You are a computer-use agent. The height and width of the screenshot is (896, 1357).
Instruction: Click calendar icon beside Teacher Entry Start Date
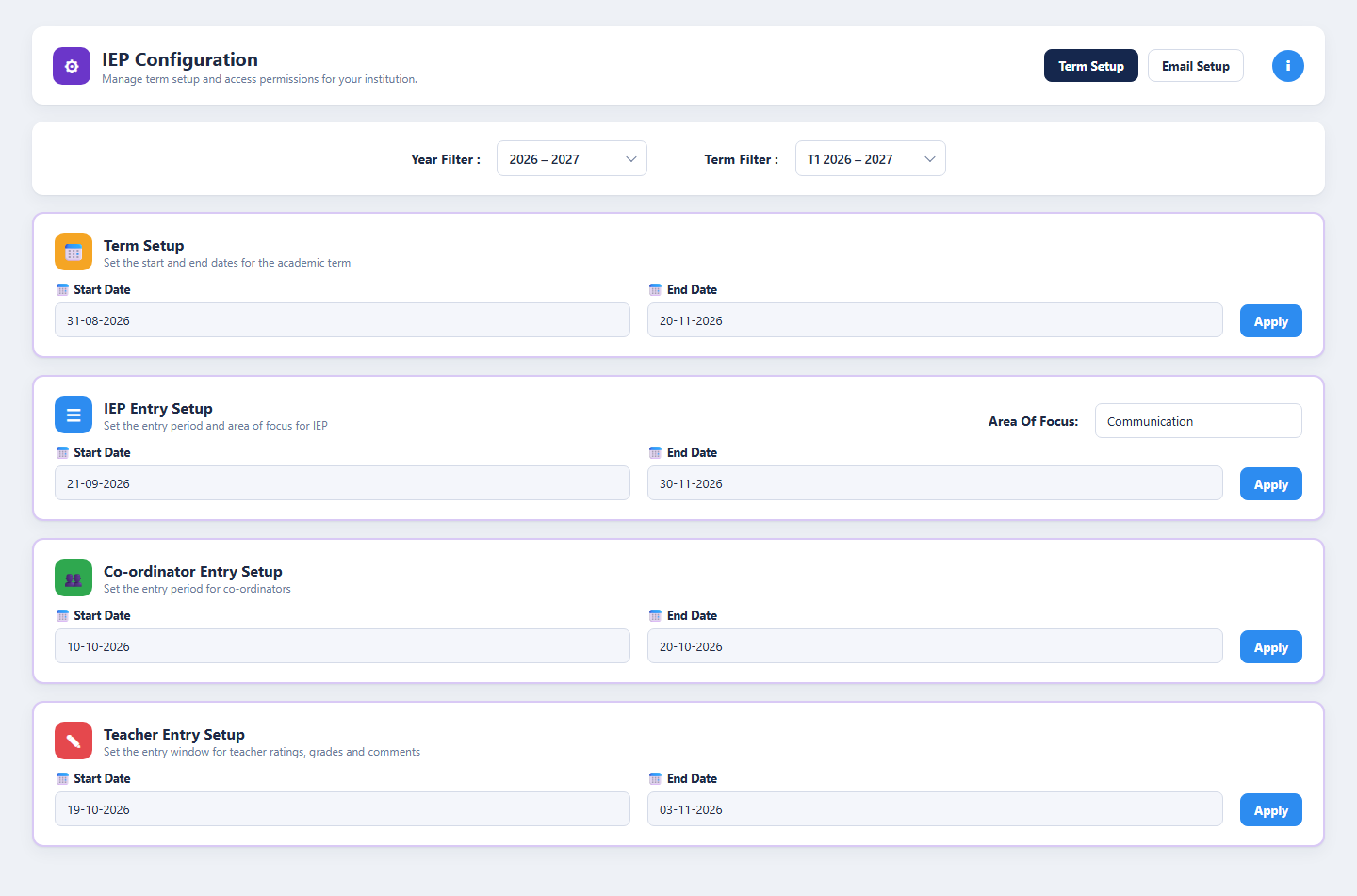(x=62, y=778)
